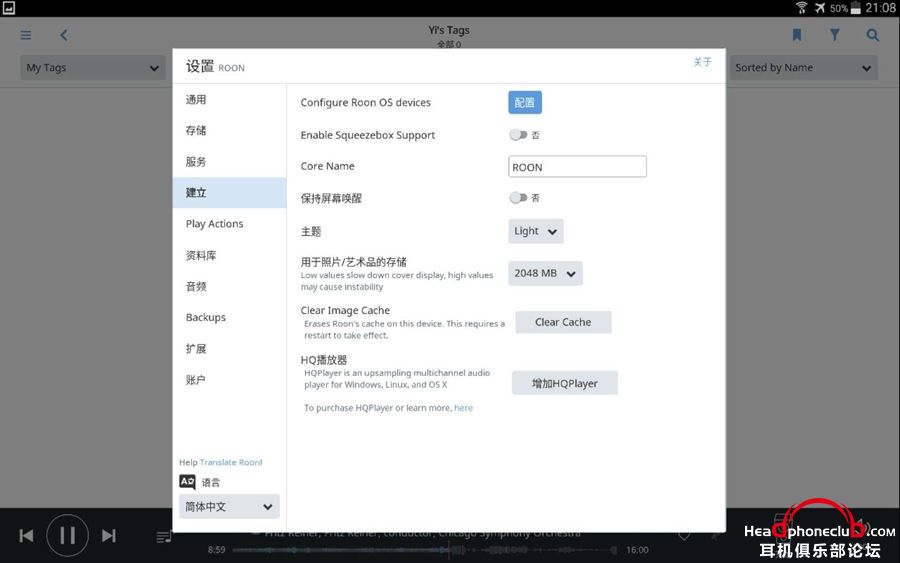Open the play queue icon

[x=164, y=537]
